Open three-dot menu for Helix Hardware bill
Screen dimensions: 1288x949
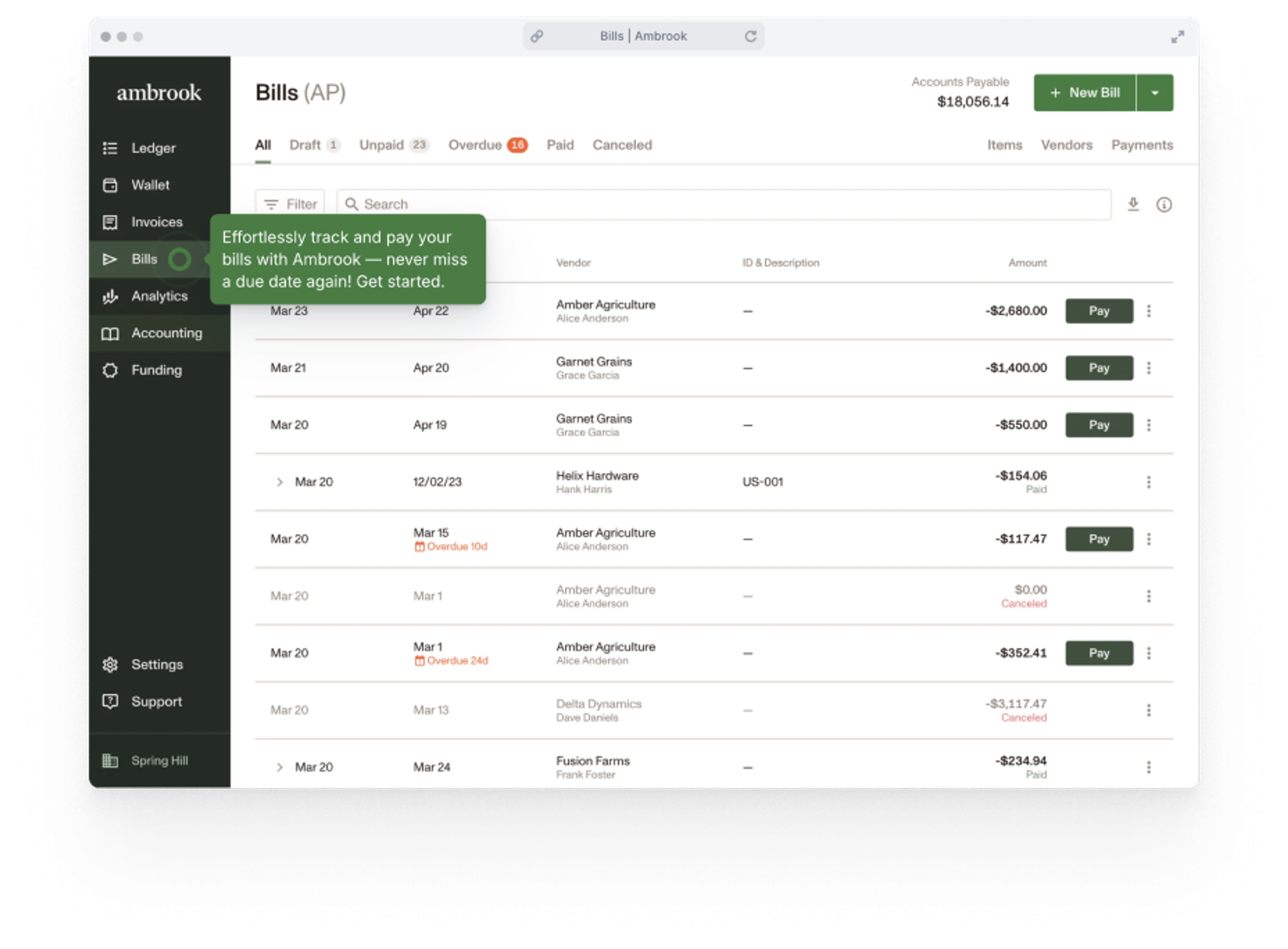[1148, 482]
